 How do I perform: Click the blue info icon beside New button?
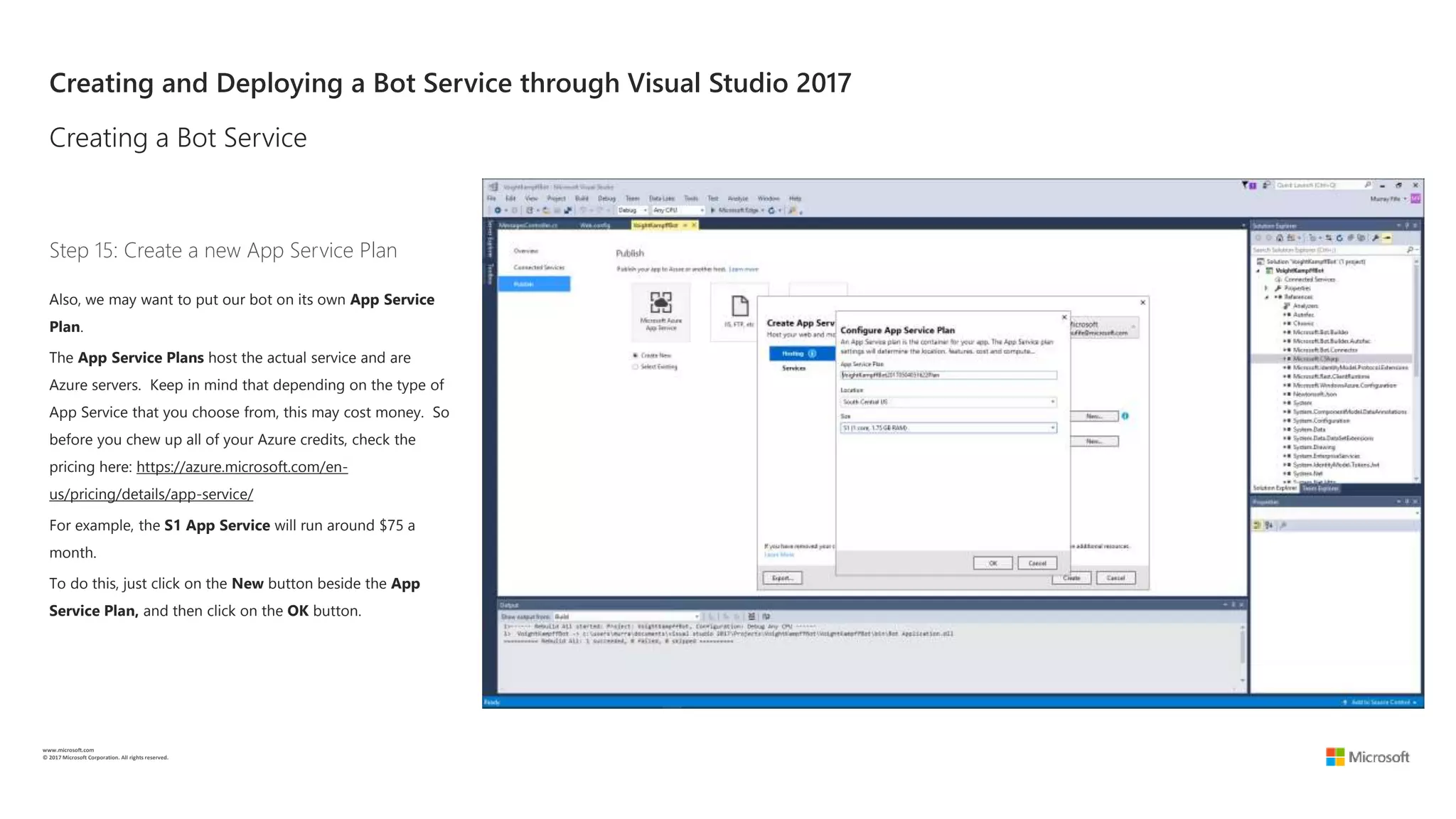pos(1125,416)
